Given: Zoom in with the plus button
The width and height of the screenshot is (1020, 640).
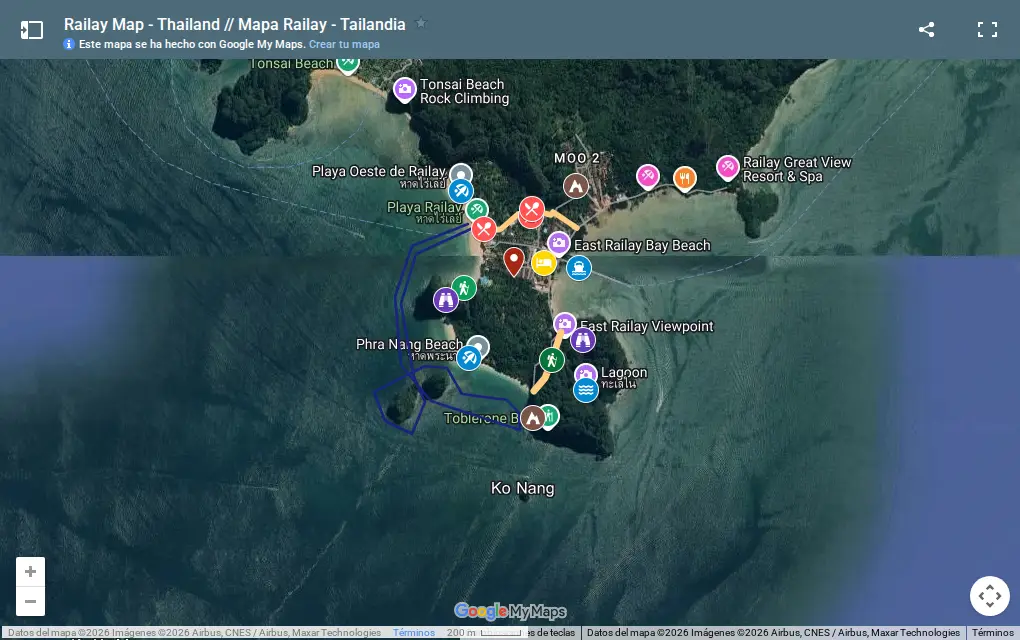Looking at the screenshot, I should point(31,572).
